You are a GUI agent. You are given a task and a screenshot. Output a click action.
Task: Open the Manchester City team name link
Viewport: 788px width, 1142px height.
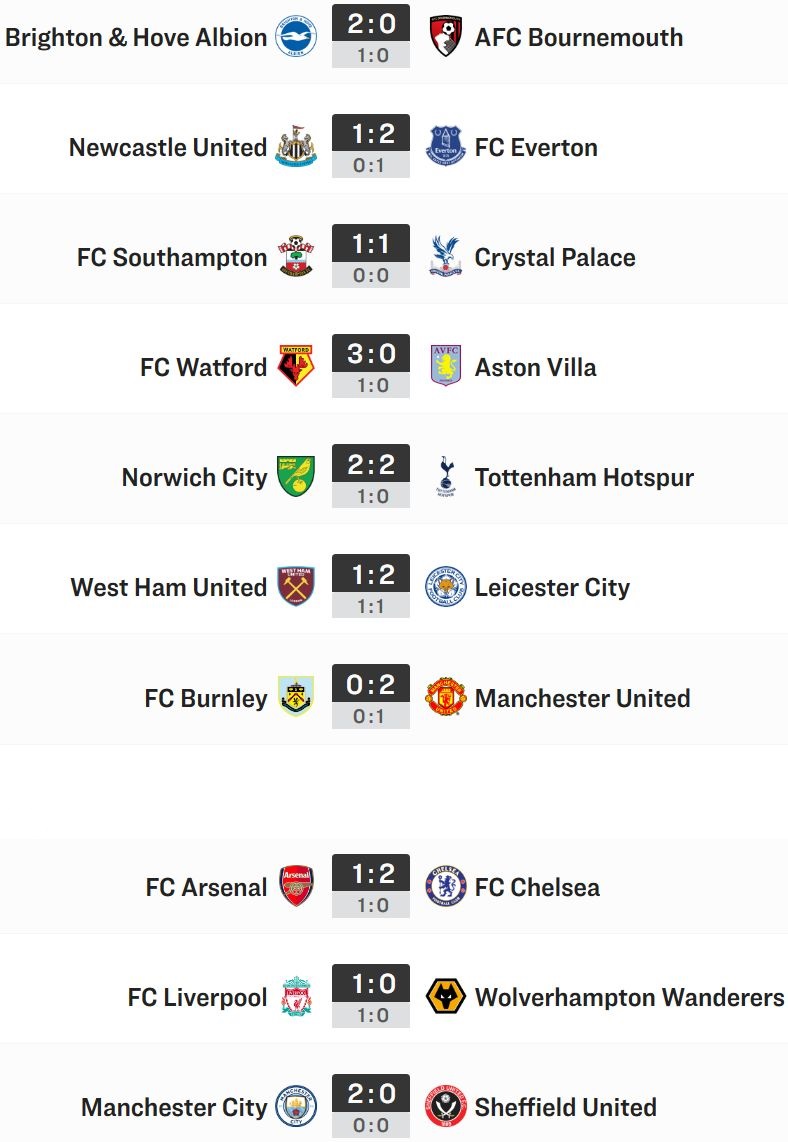[x=174, y=1107]
